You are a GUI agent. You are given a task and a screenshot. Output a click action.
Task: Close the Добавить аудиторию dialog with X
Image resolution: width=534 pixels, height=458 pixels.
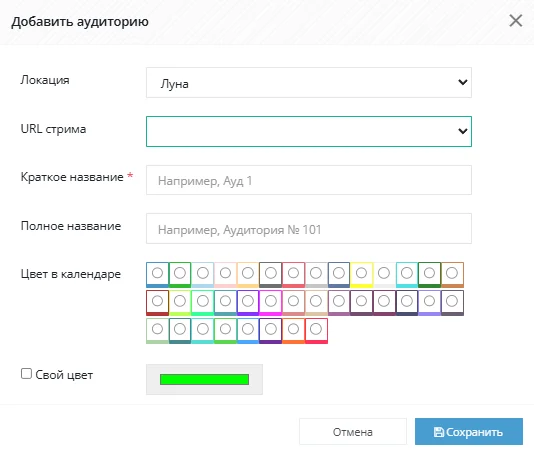coord(516,21)
